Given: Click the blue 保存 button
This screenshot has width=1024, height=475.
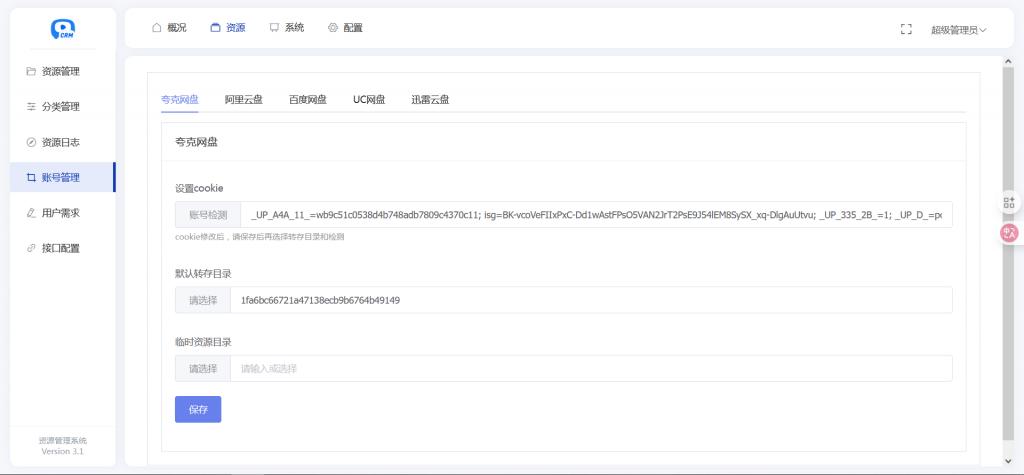Looking at the screenshot, I should pos(198,410).
